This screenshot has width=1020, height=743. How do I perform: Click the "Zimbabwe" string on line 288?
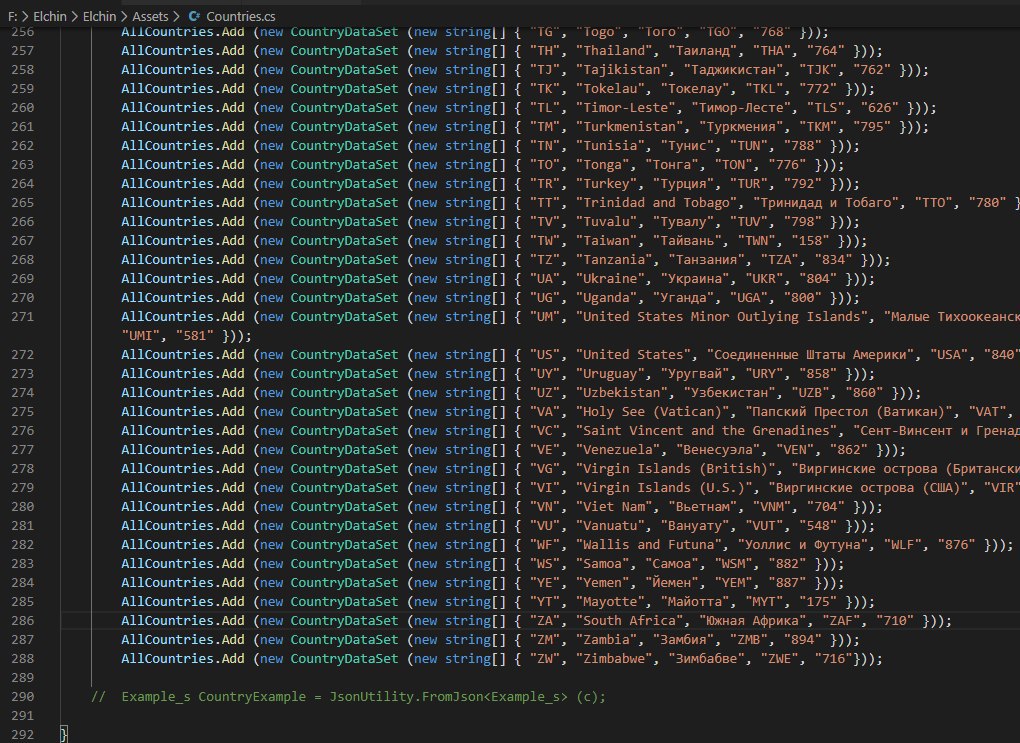point(614,658)
